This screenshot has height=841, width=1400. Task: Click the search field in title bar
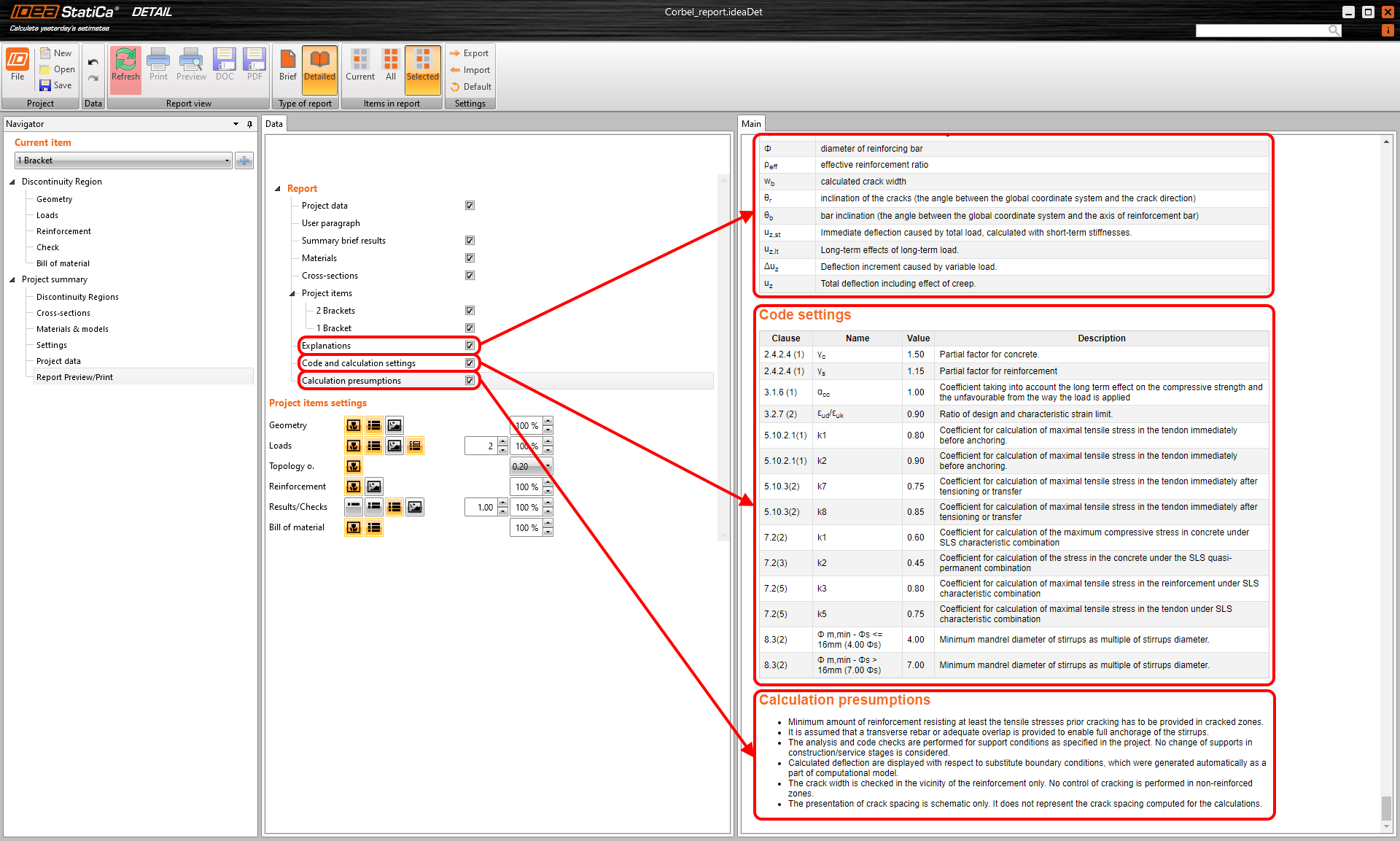(x=1261, y=30)
